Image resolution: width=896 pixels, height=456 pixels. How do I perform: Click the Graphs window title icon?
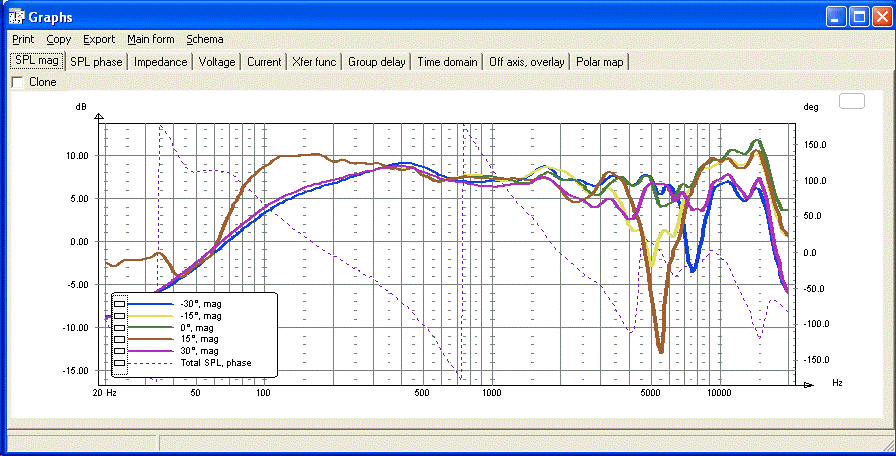tap(15, 17)
